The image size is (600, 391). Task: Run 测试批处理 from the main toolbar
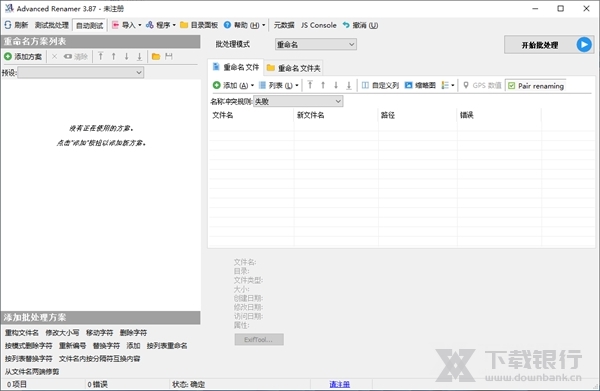(x=52, y=25)
